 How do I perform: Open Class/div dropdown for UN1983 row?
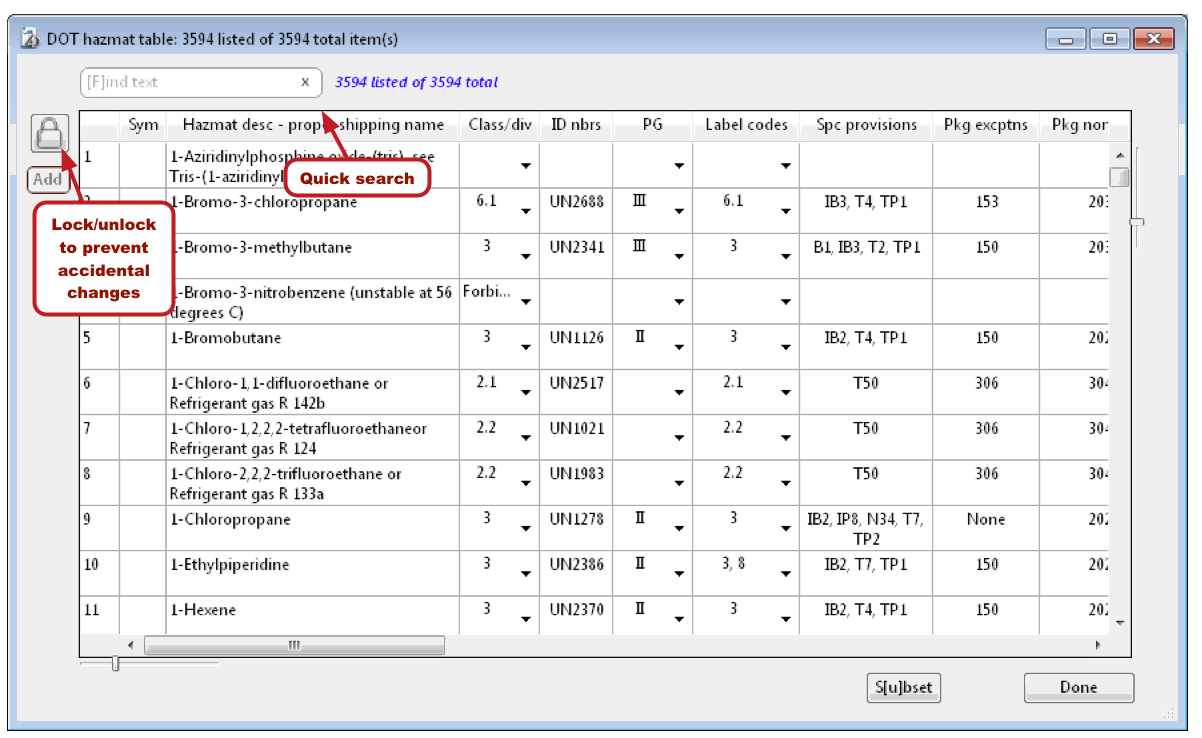[525, 483]
